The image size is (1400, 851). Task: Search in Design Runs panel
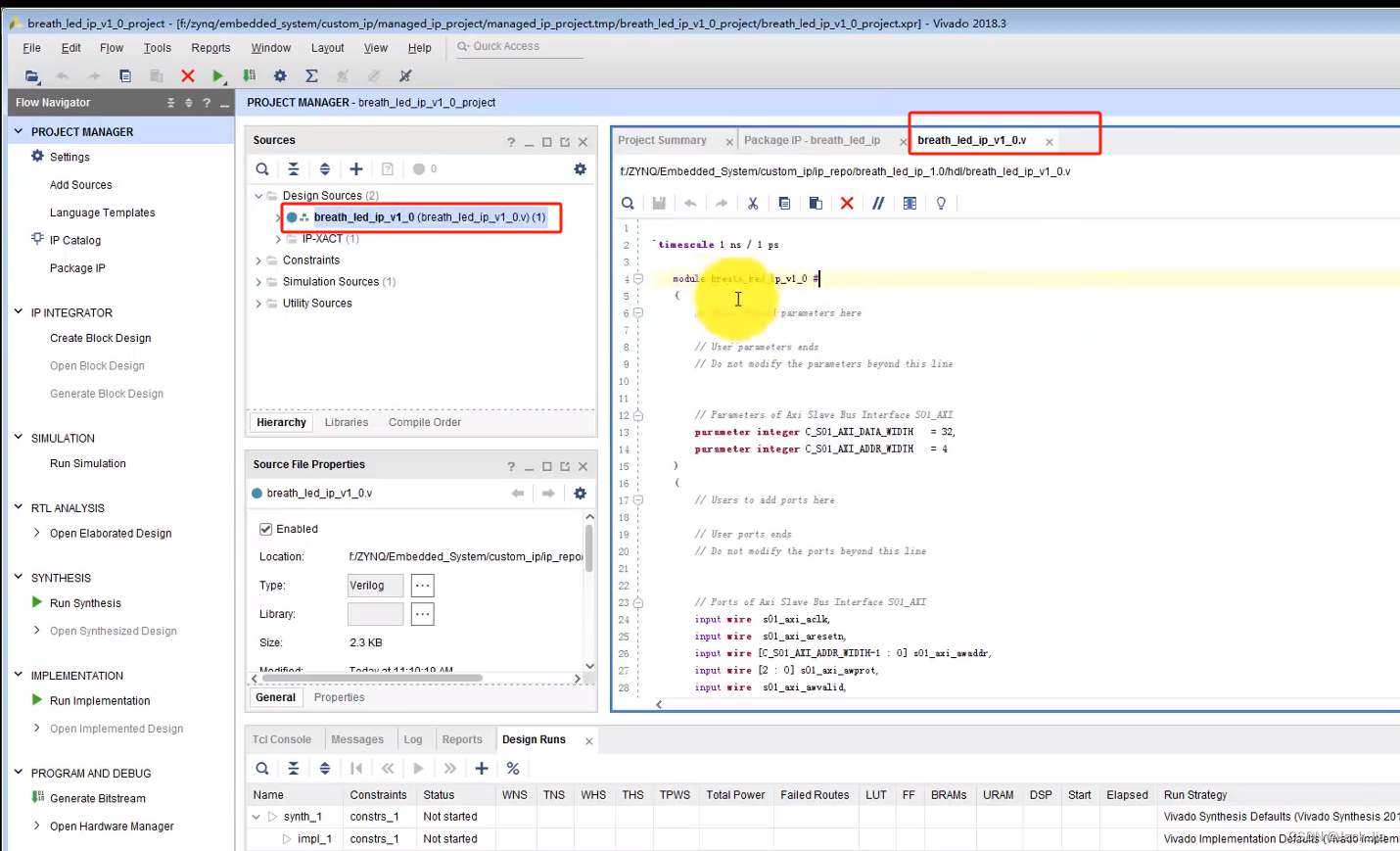coord(262,769)
